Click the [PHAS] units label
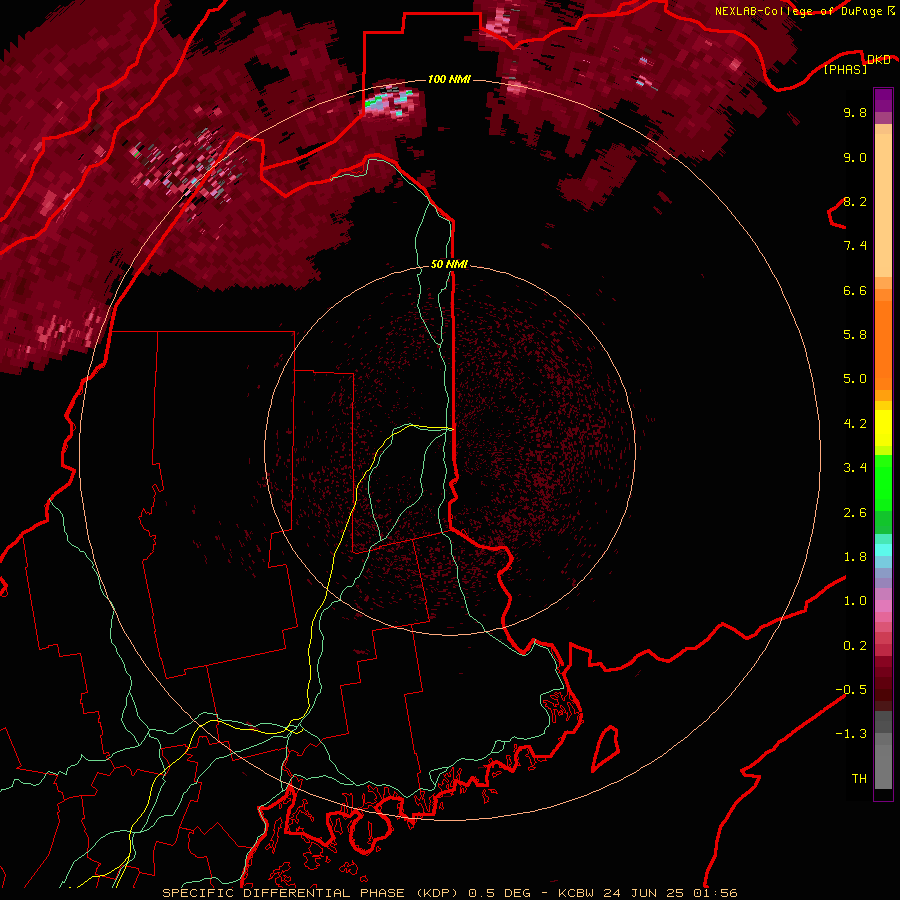The height and width of the screenshot is (900, 900). point(845,69)
